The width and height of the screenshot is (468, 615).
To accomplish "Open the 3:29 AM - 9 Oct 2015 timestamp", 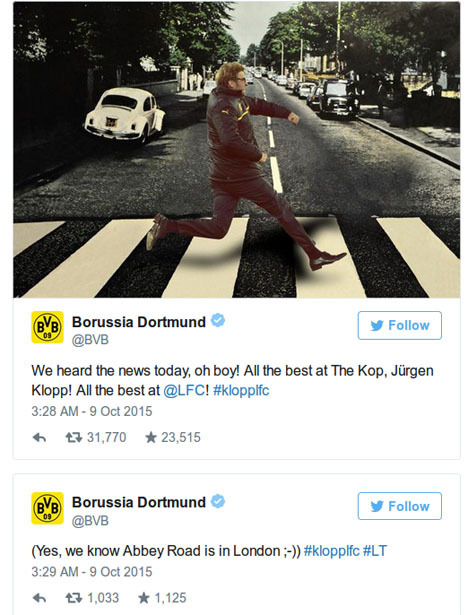I will (92, 572).
